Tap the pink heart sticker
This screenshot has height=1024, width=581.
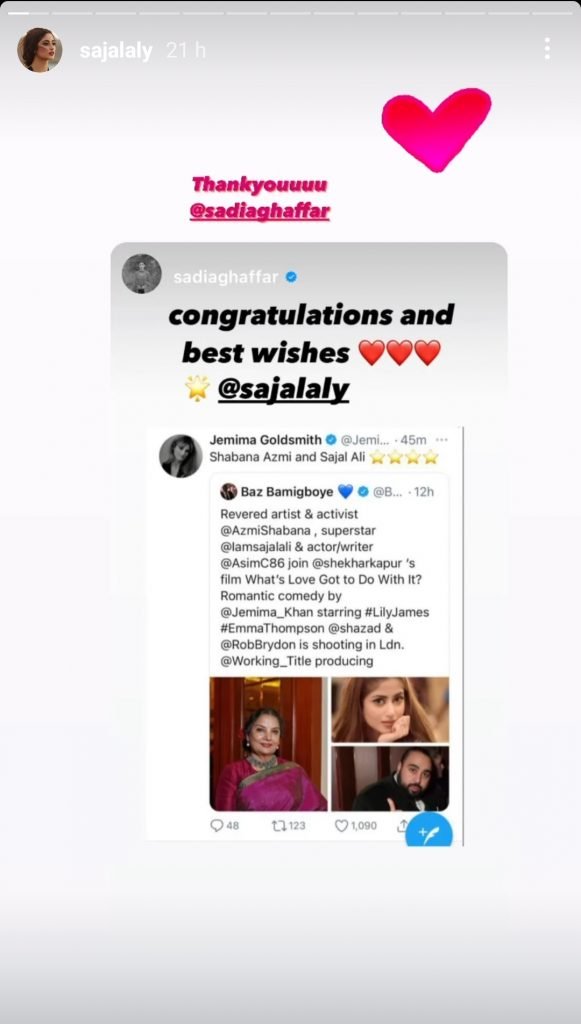pos(437,129)
